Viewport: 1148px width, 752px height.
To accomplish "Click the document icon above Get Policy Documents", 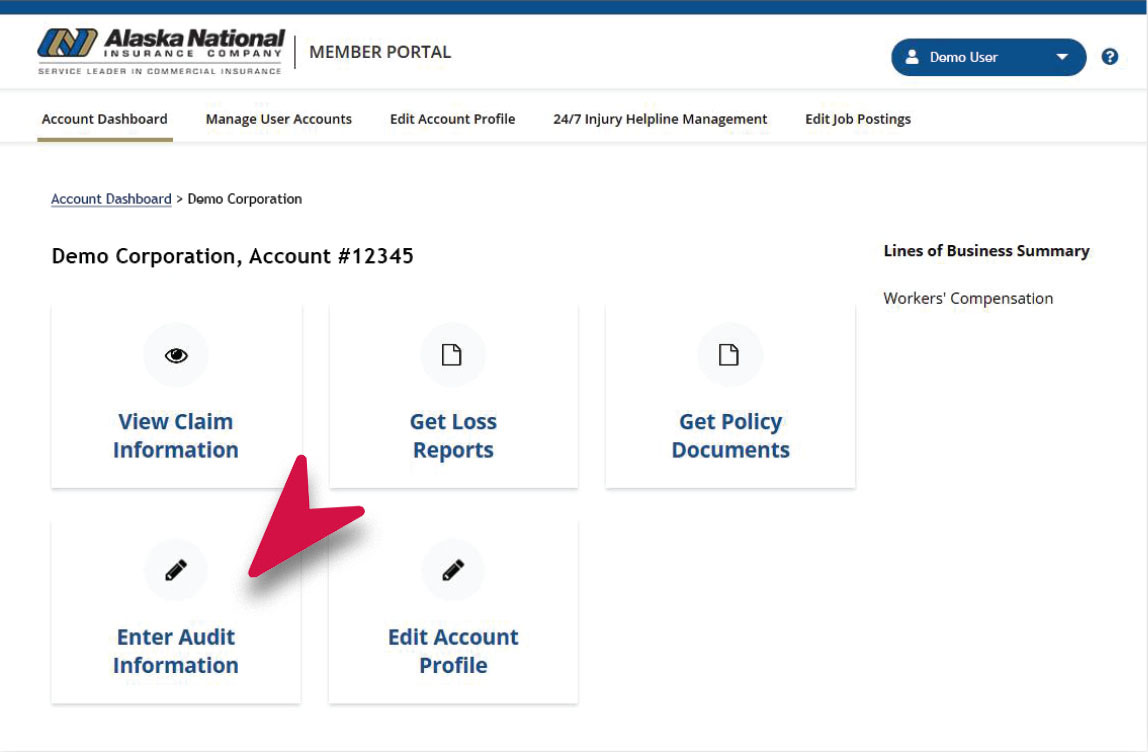I will coord(729,355).
